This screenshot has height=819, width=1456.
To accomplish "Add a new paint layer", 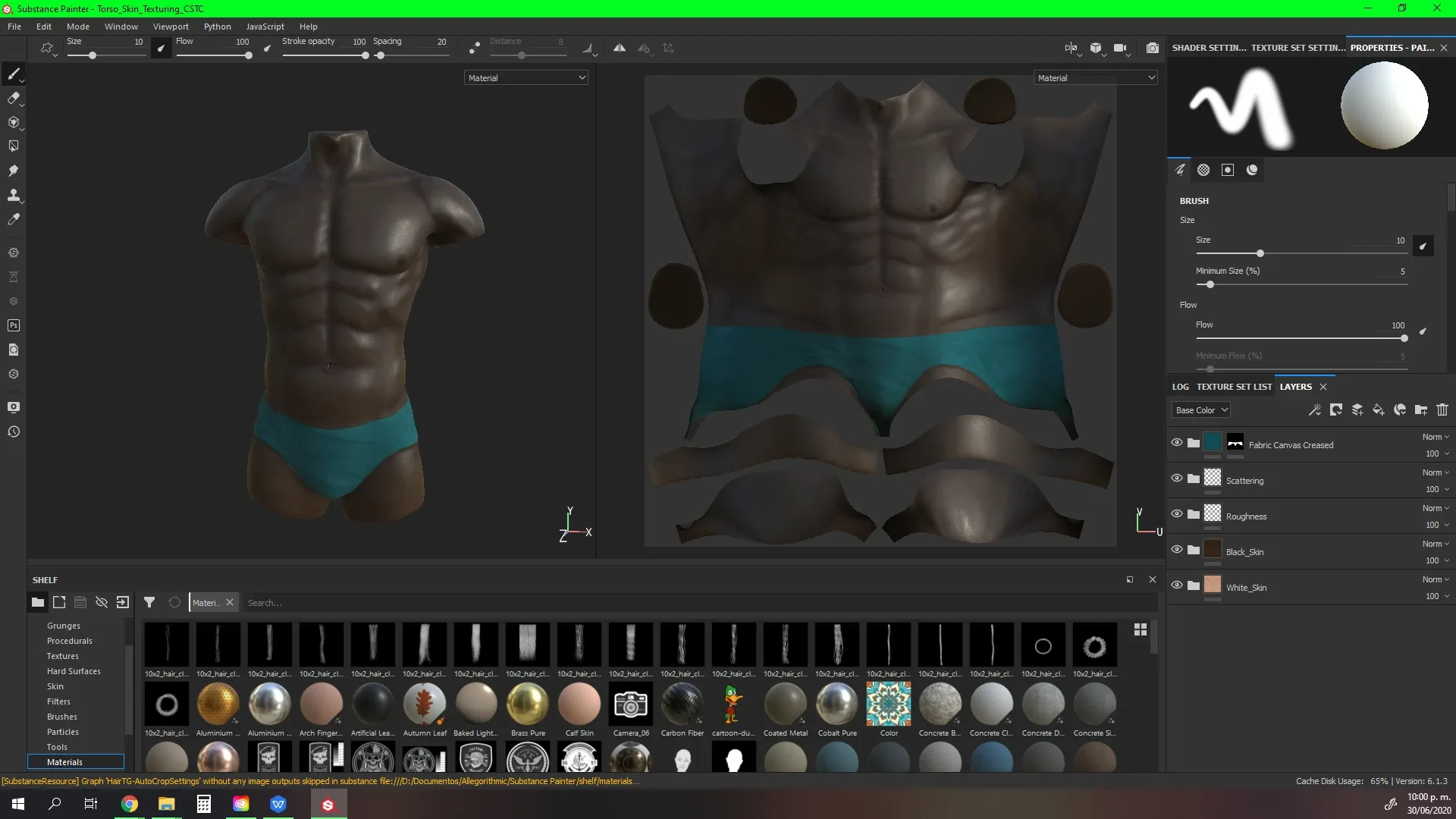I will [x=1357, y=409].
